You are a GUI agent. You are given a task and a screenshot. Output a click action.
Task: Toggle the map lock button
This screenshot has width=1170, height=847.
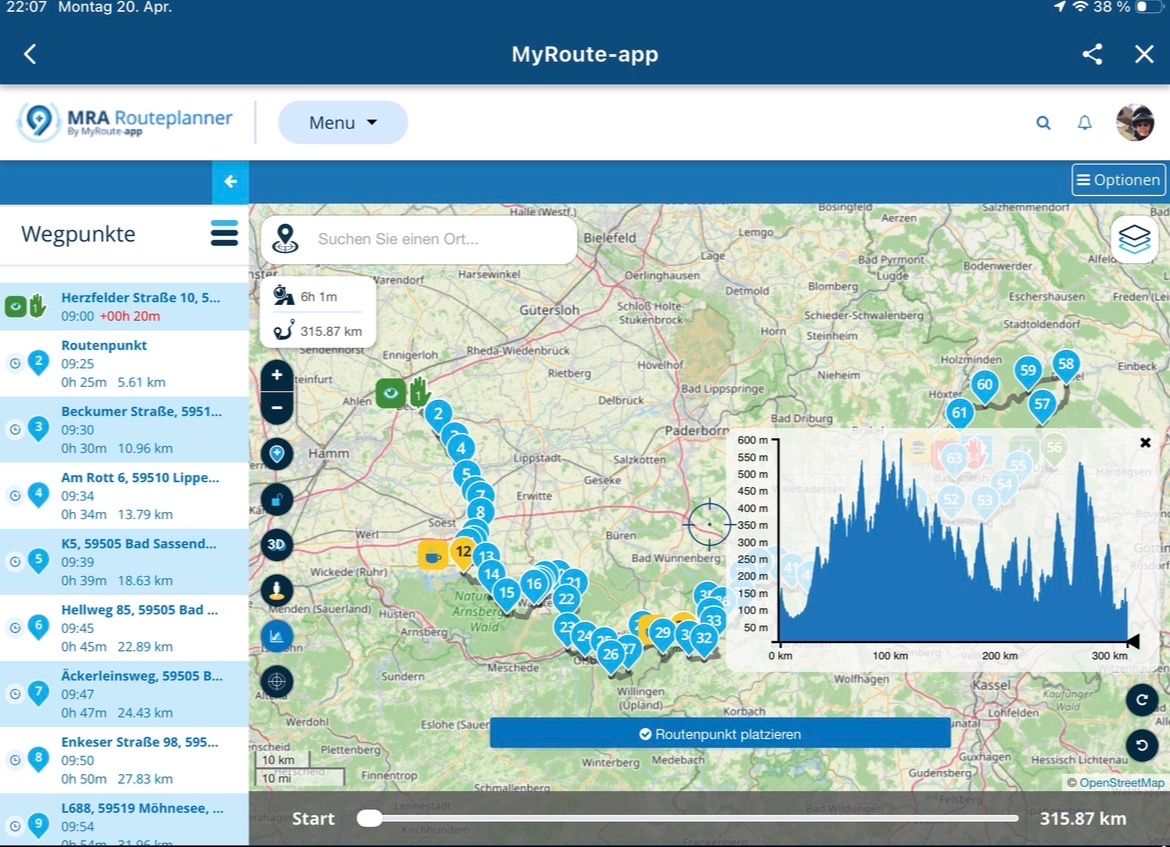tap(277, 499)
